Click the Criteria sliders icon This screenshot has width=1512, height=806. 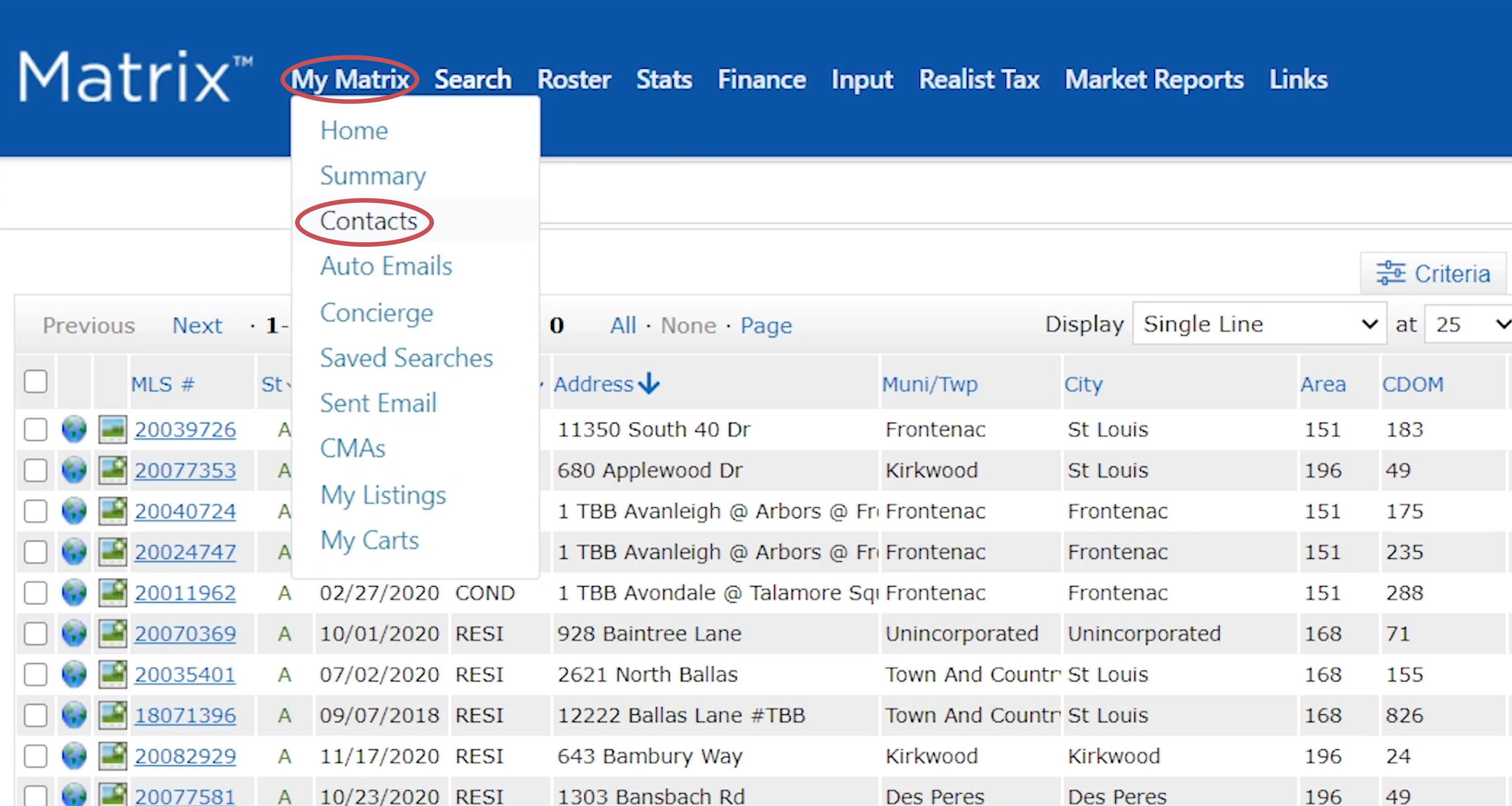click(x=1390, y=273)
